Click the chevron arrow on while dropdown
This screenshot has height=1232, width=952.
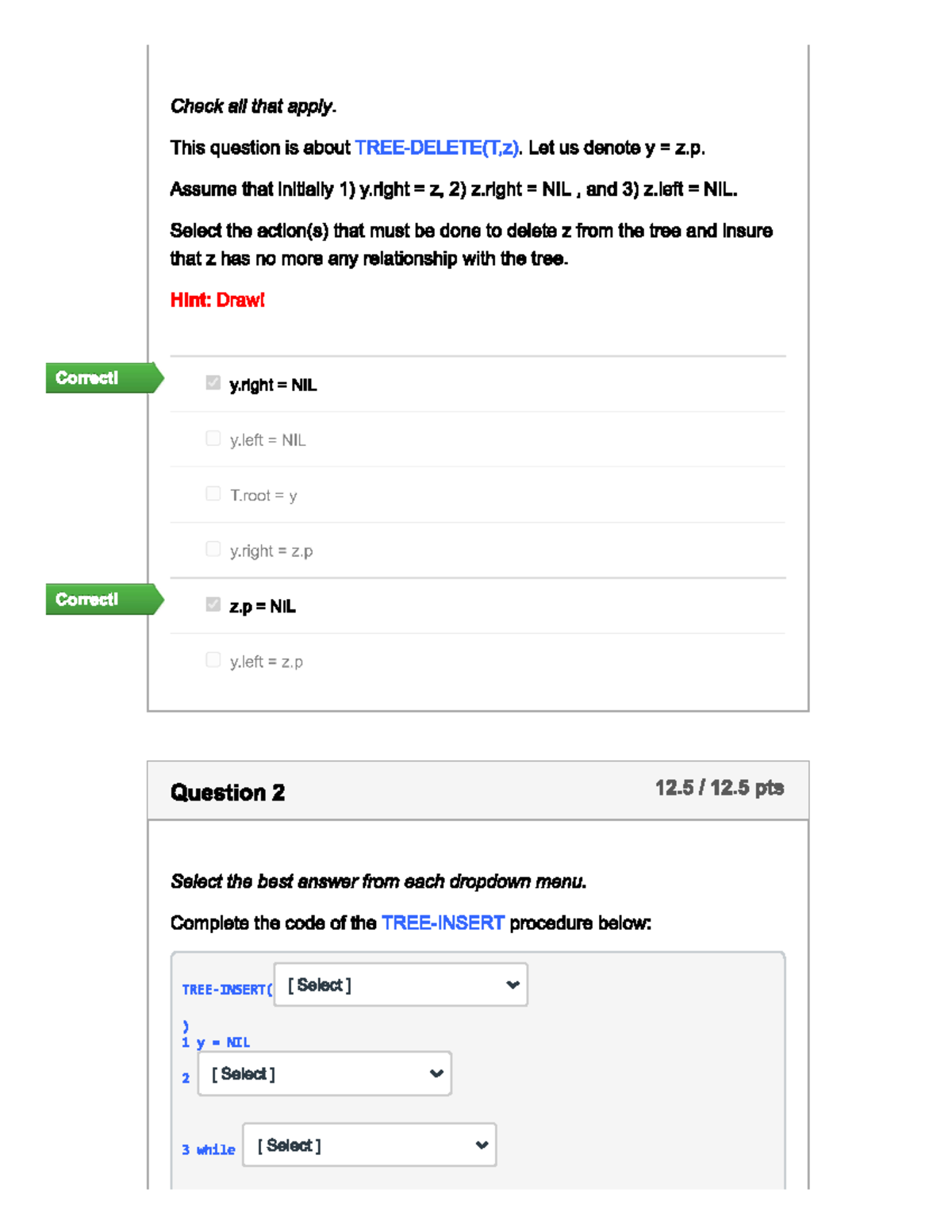pyautogui.click(x=481, y=1145)
